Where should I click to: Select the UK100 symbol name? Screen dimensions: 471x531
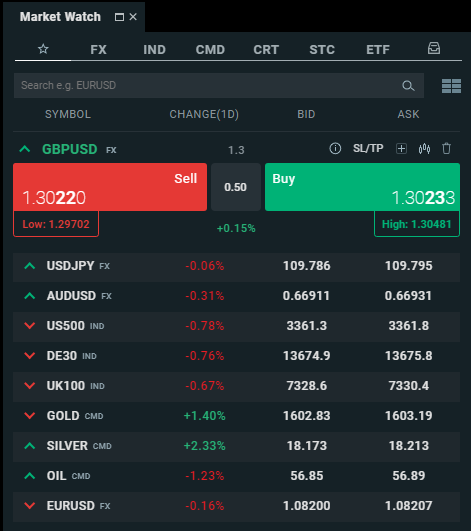click(x=66, y=386)
